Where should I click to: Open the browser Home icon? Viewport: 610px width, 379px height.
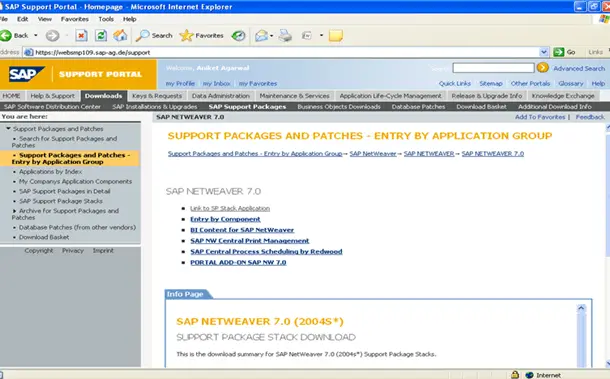120,35
